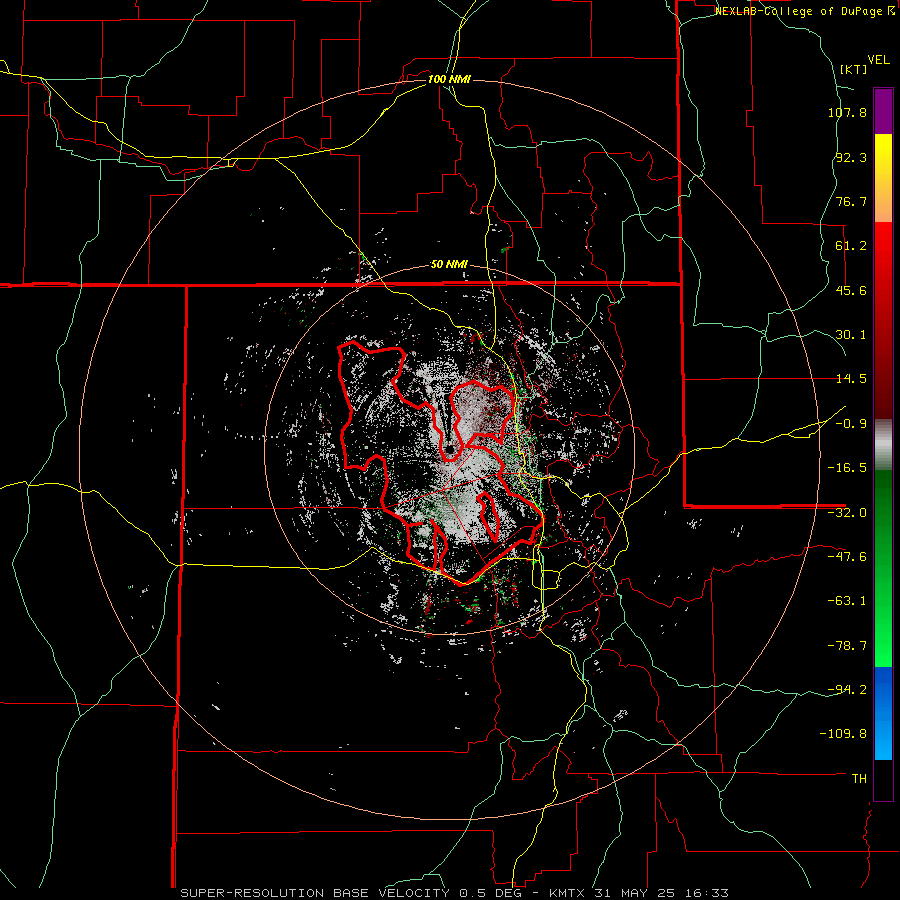Click the -63.1 velocity scale value

point(847,601)
